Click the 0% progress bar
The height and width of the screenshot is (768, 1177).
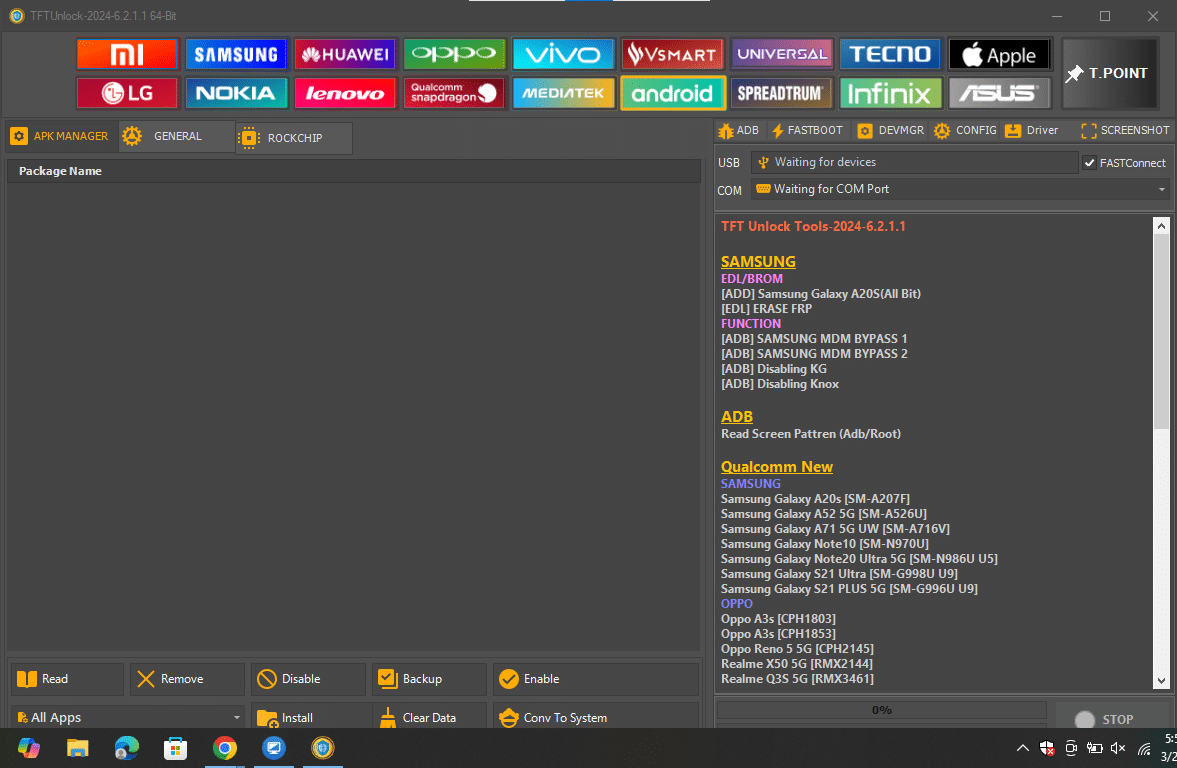coord(881,710)
